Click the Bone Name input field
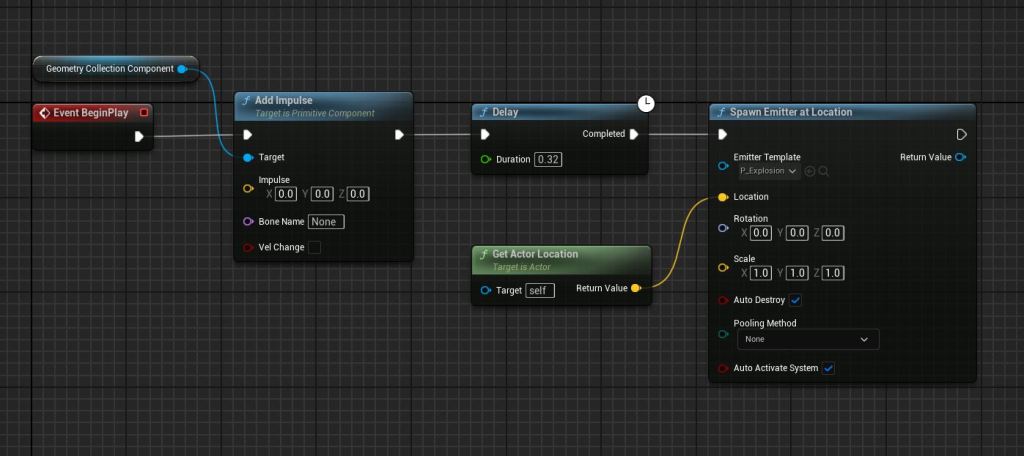Screen dimensions: 1024x456 coord(326,221)
